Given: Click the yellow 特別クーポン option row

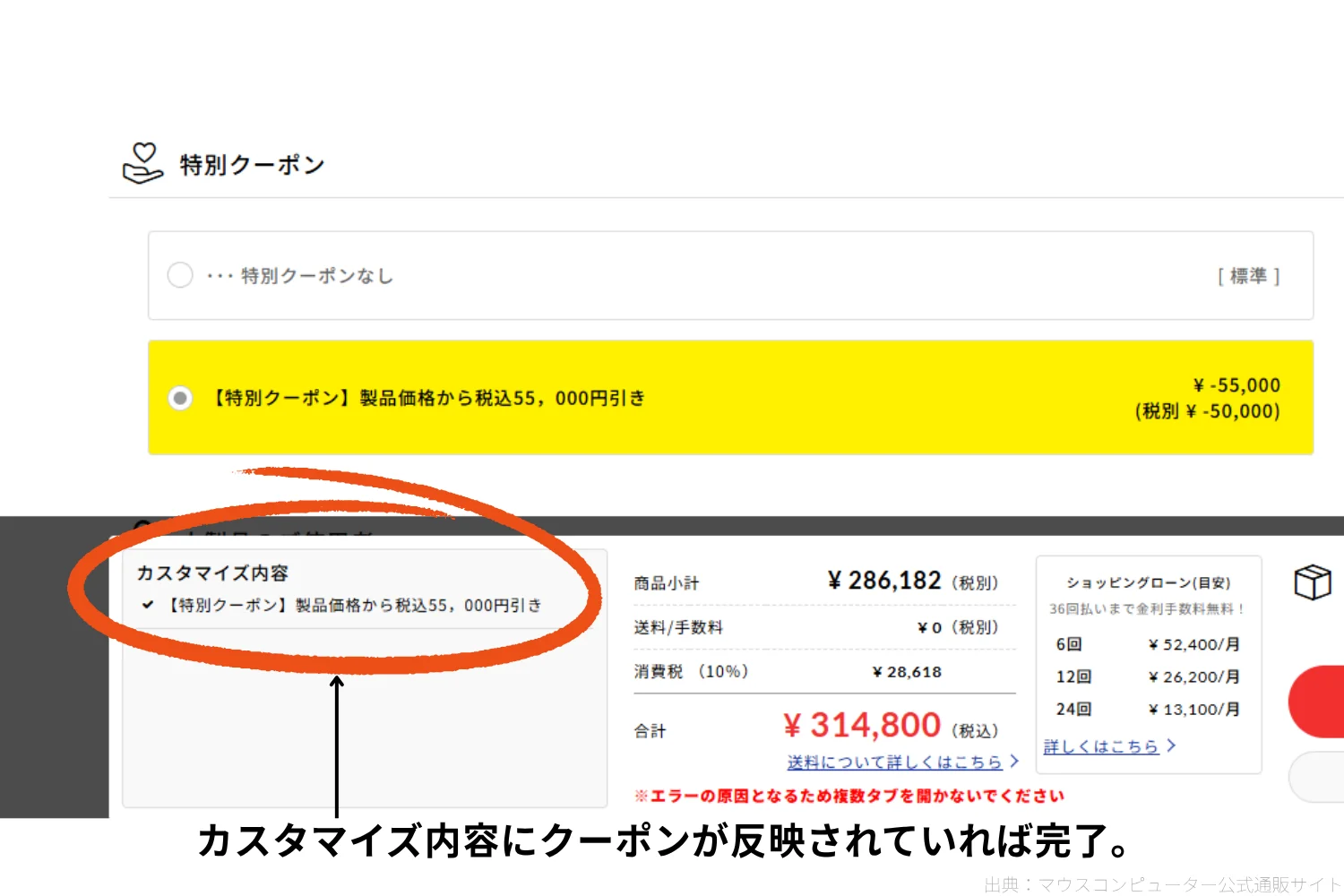Looking at the screenshot, I should click(x=730, y=397).
